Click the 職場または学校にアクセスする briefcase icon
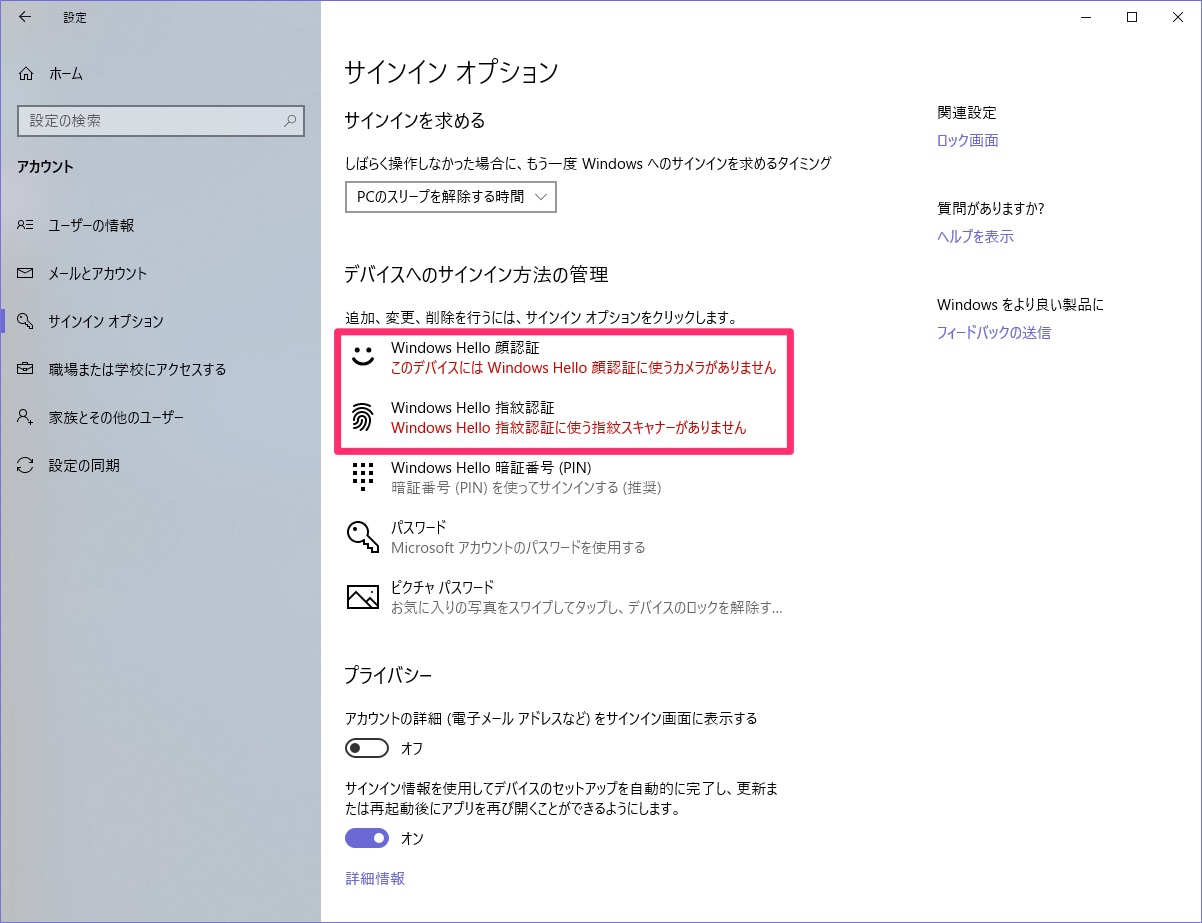Viewport: 1202px width, 923px height. (26, 369)
